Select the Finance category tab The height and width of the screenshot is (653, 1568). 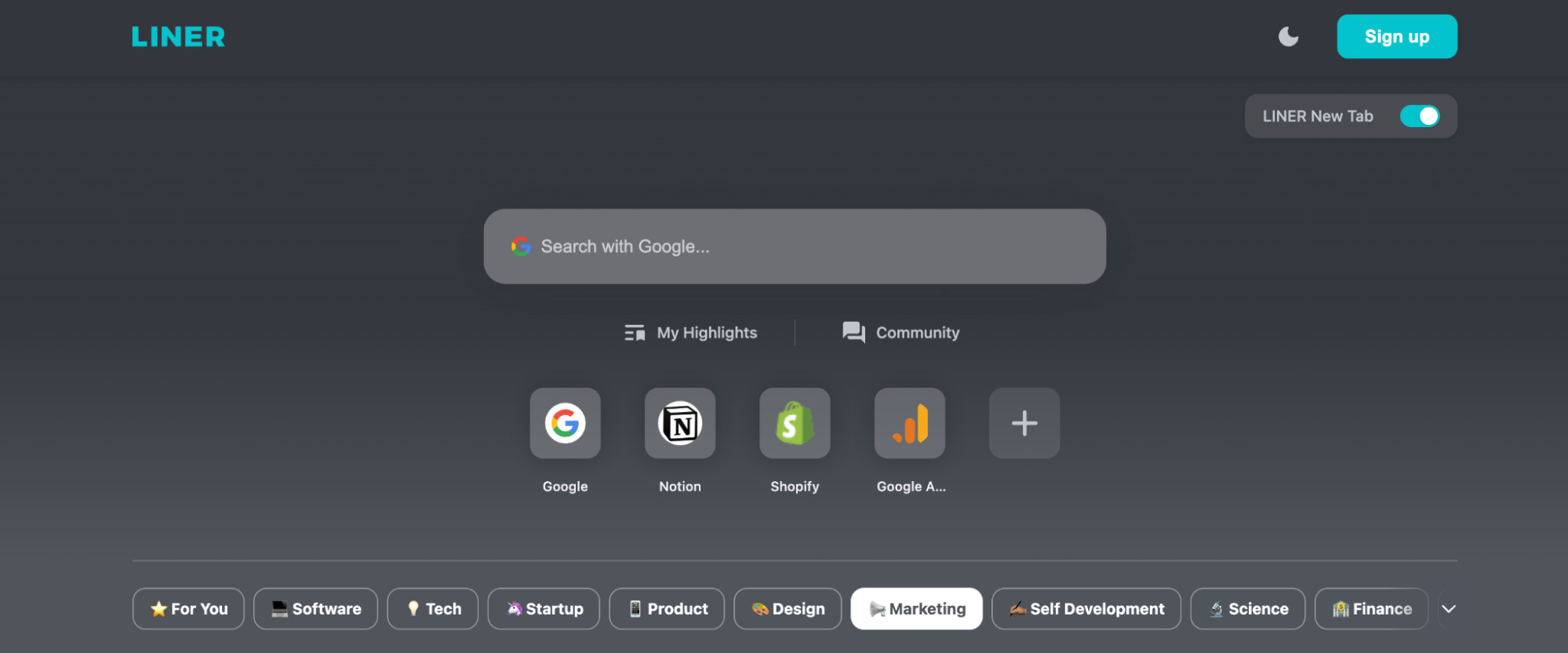coord(1371,609)
